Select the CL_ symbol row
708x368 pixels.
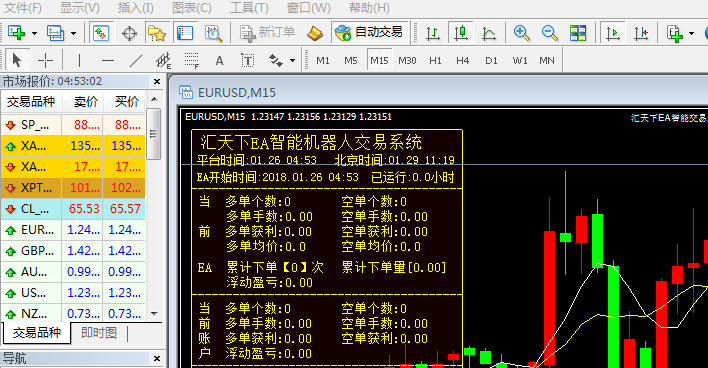73,209
